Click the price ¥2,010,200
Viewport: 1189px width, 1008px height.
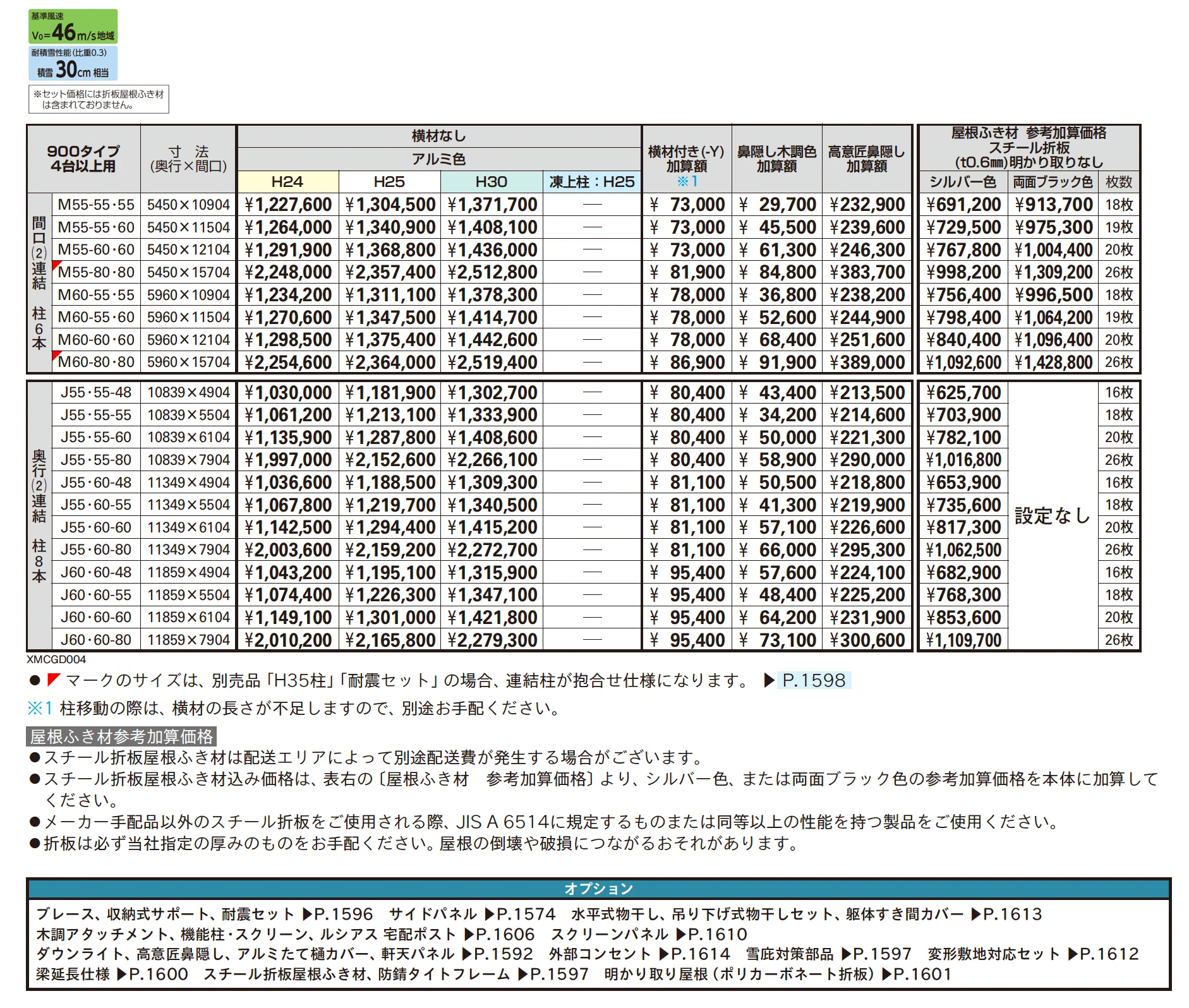(x=288, y=640)
